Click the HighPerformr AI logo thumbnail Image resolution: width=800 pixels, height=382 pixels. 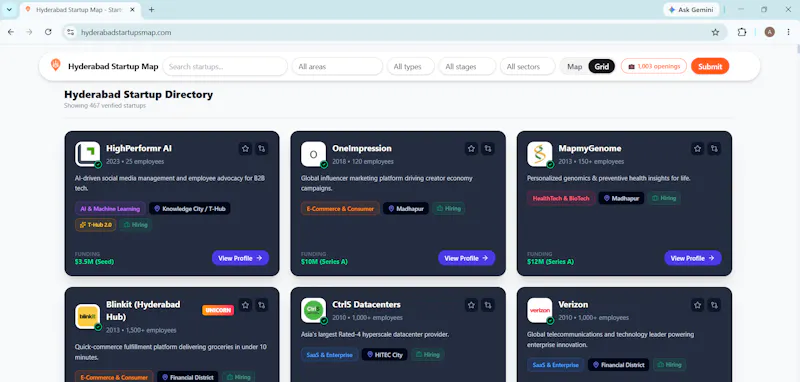click(87, 154)
